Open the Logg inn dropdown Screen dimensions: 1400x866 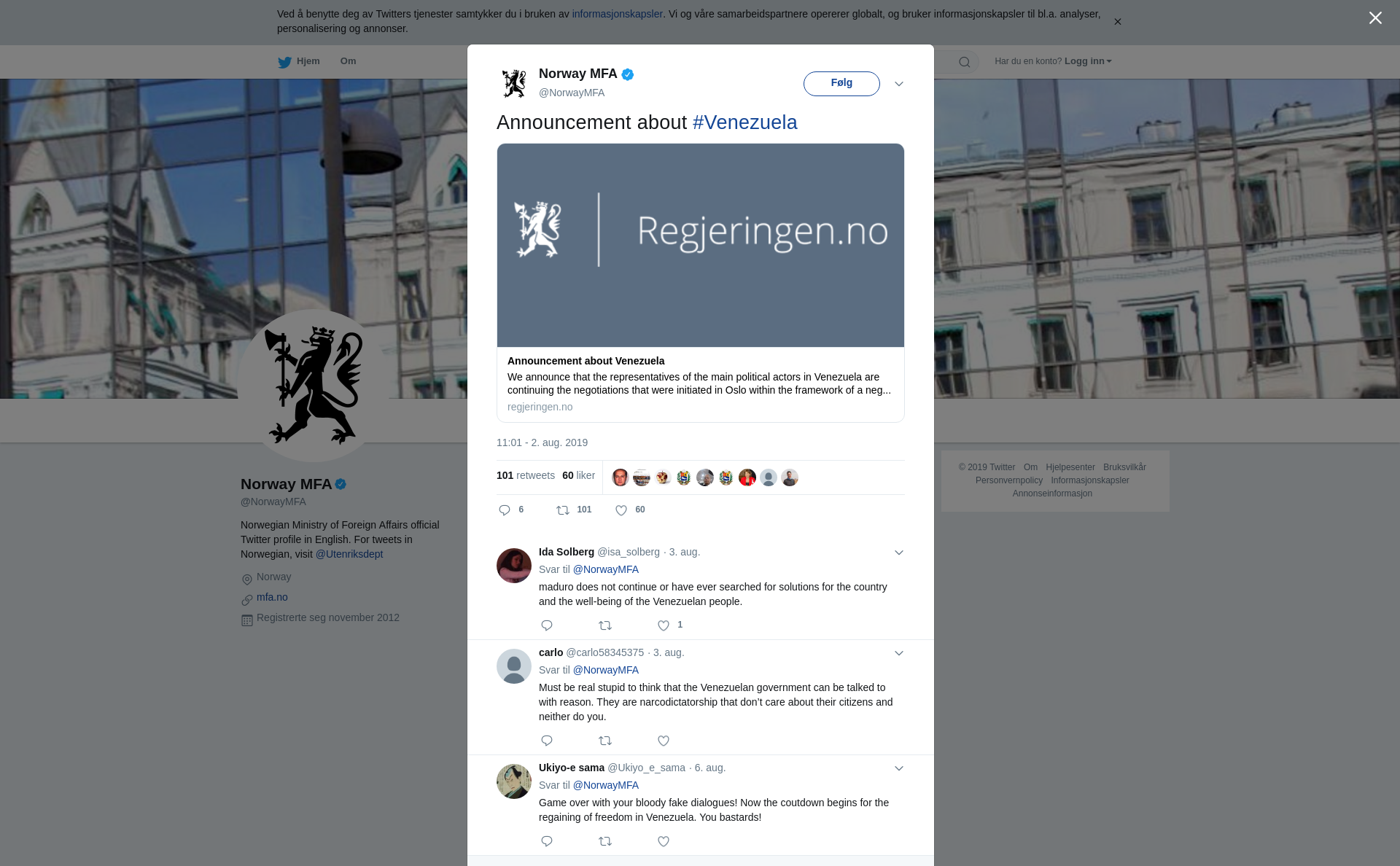pyautogui.click(x=1087, y=61)
